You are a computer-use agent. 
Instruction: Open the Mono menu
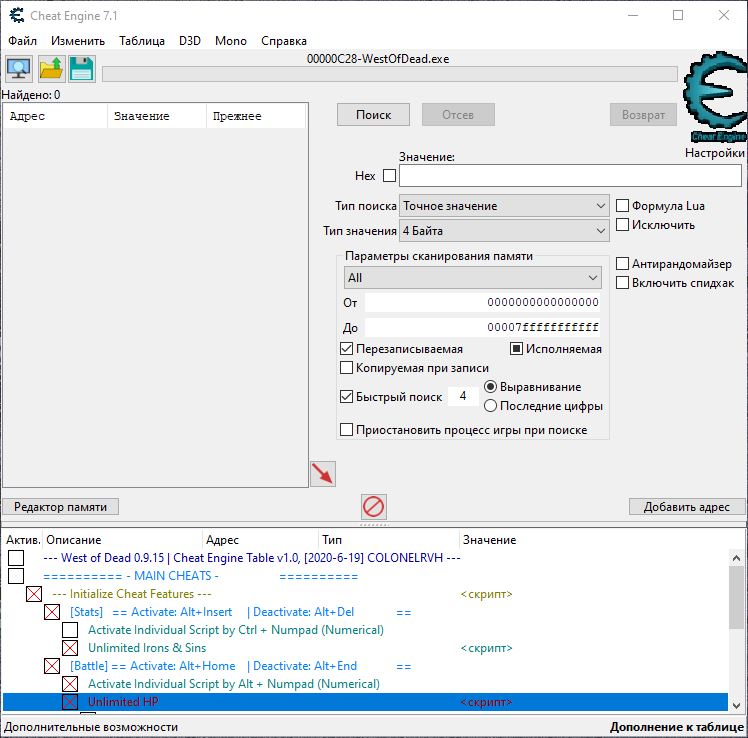point(231,41)
